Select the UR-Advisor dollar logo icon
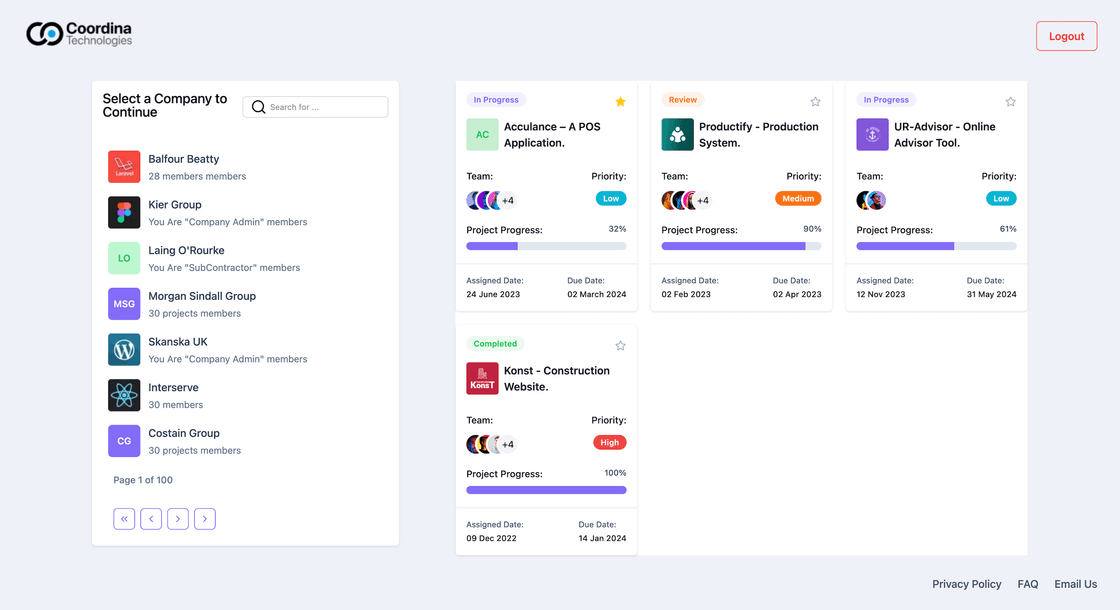 click(872, 133)
